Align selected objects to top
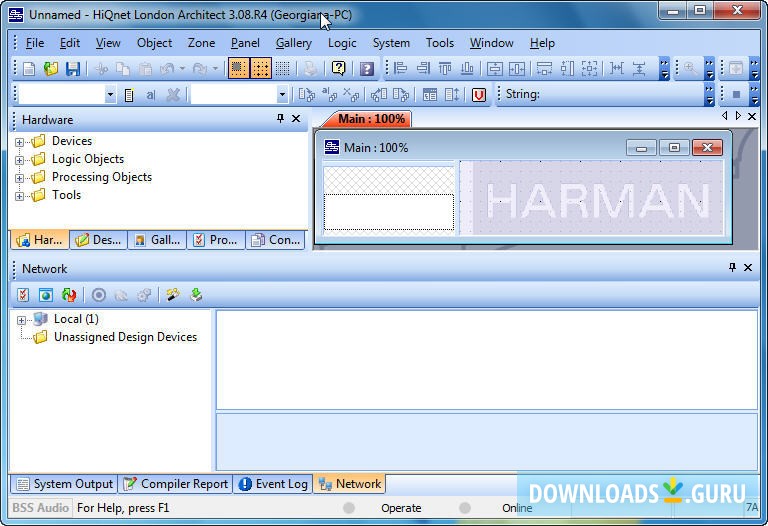The width and height of the screenshot is (768, 526). (445, 69)
